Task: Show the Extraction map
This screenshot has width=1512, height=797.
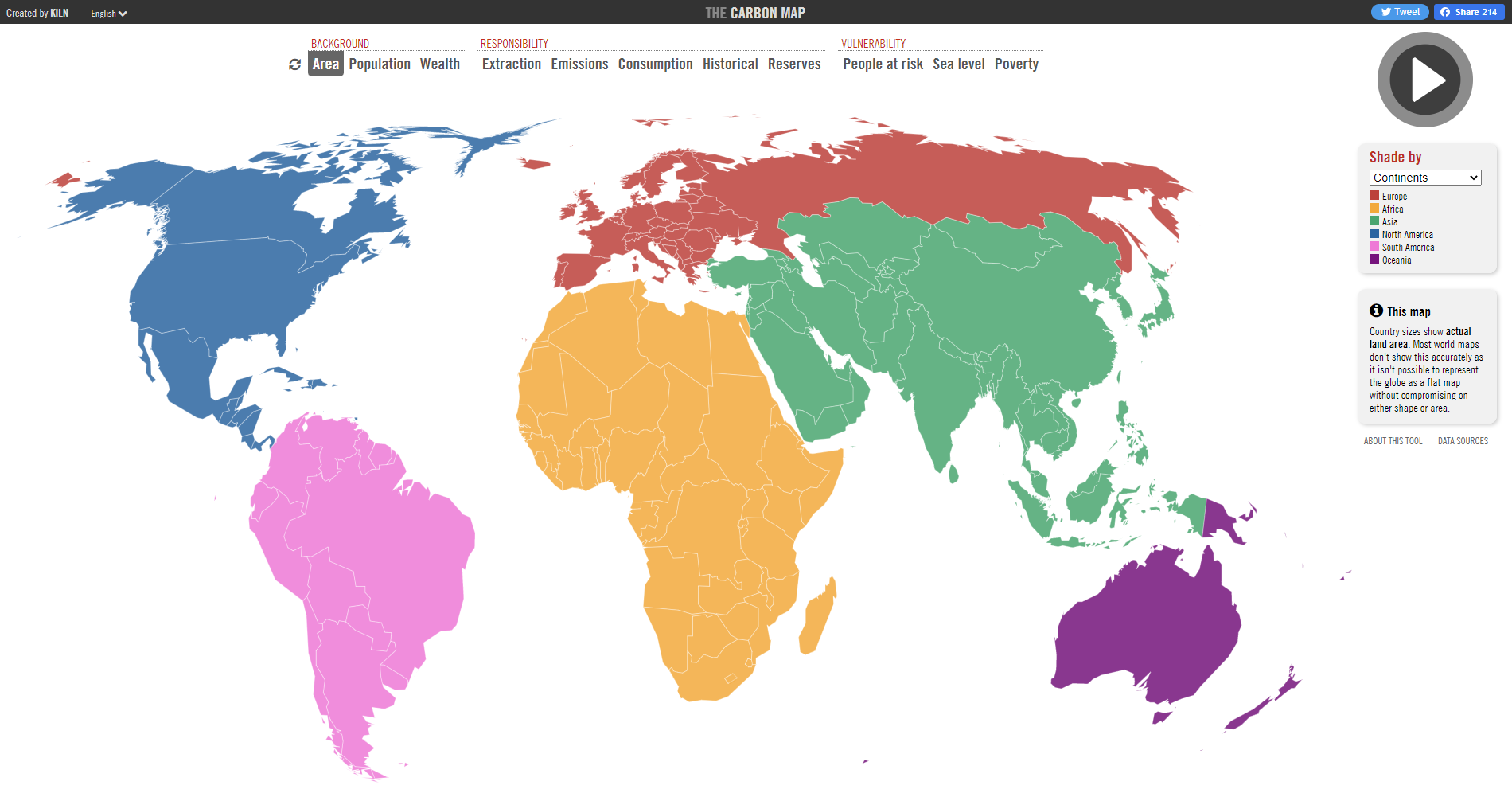Action: point(512,64)
